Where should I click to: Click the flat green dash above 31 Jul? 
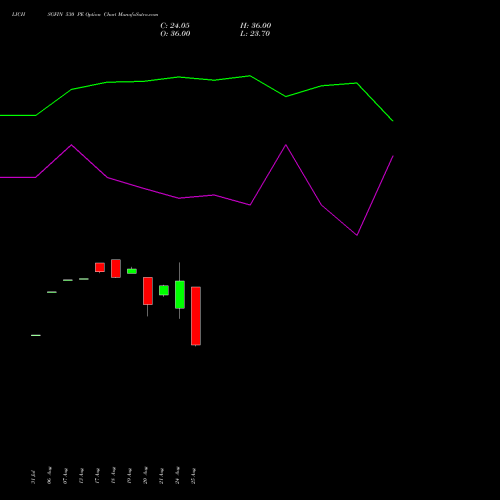click(36, 335)
